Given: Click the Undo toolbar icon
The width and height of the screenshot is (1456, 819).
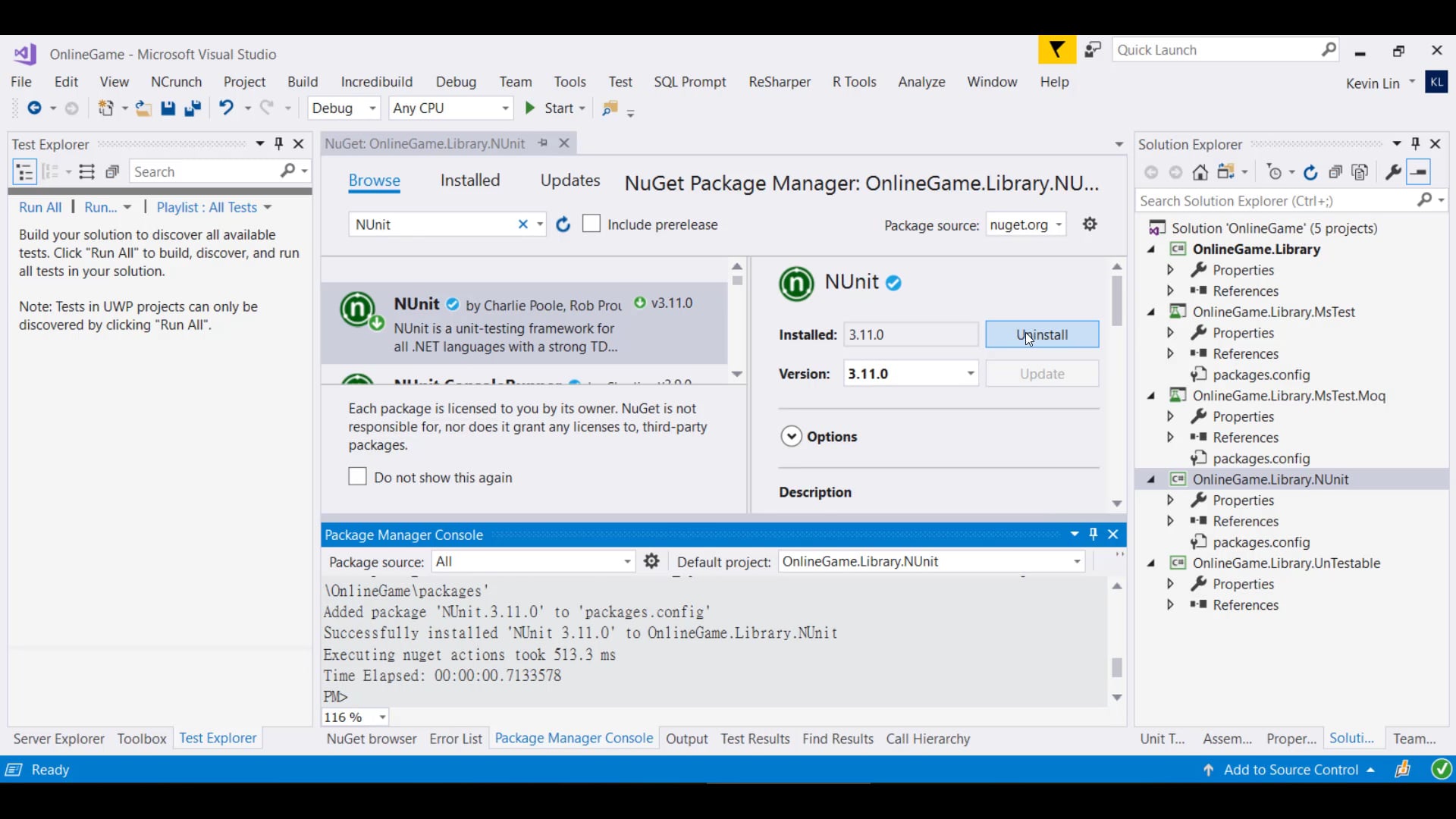Looking at the screenshot, I should point(226,108).
